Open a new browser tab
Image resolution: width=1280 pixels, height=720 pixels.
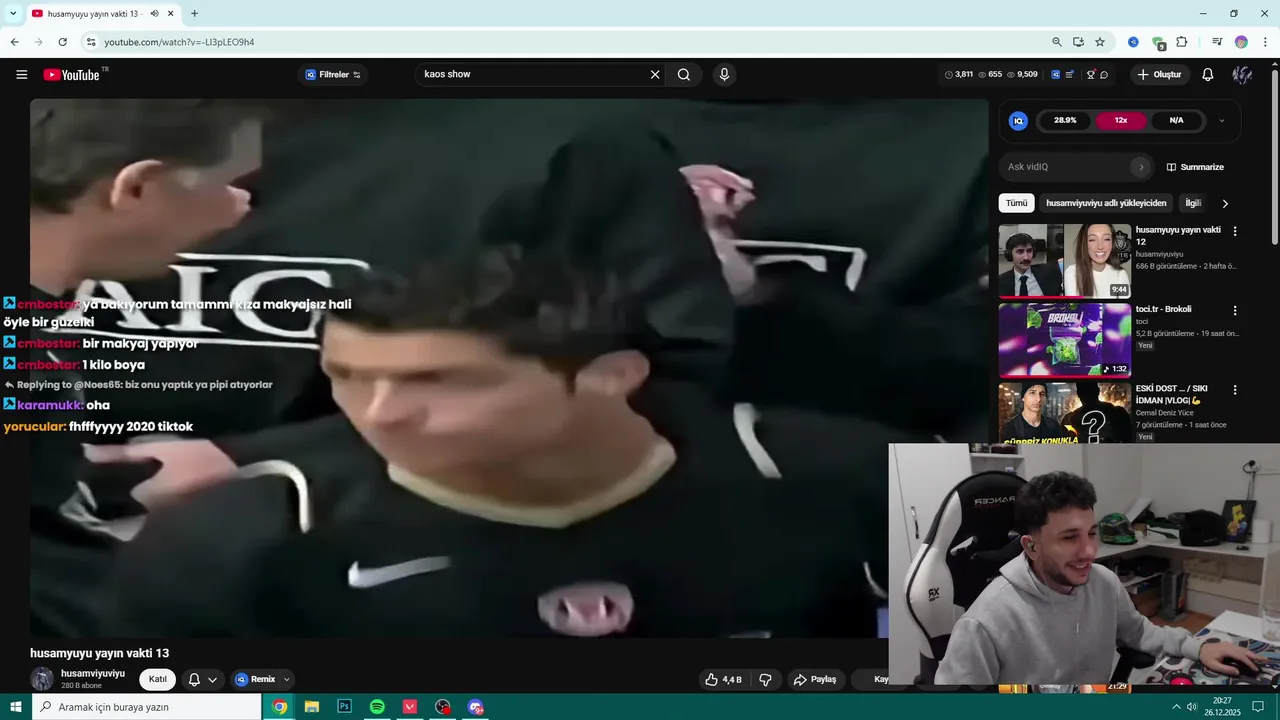click(x=194, y=14)
